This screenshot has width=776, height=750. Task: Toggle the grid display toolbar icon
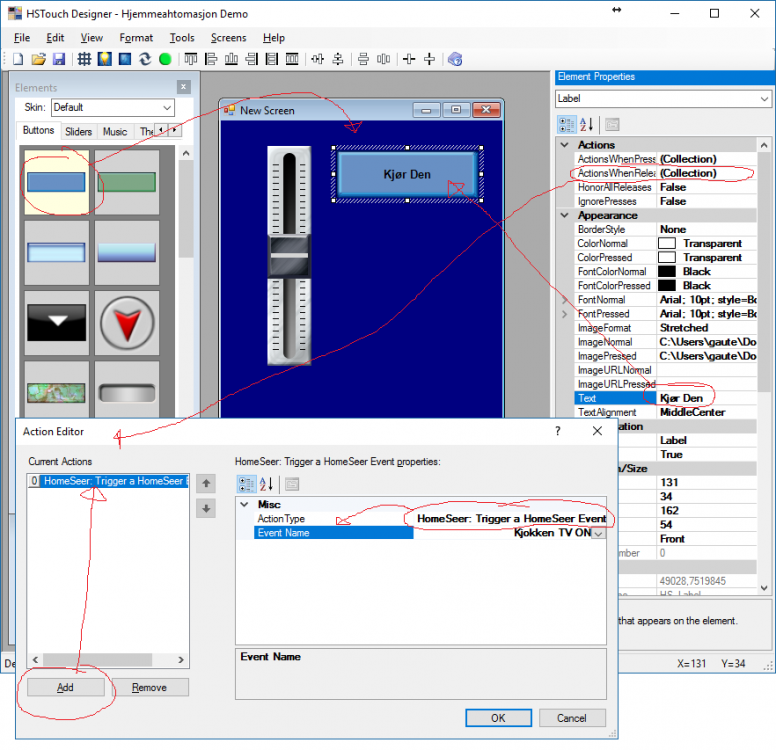[85, 59]
